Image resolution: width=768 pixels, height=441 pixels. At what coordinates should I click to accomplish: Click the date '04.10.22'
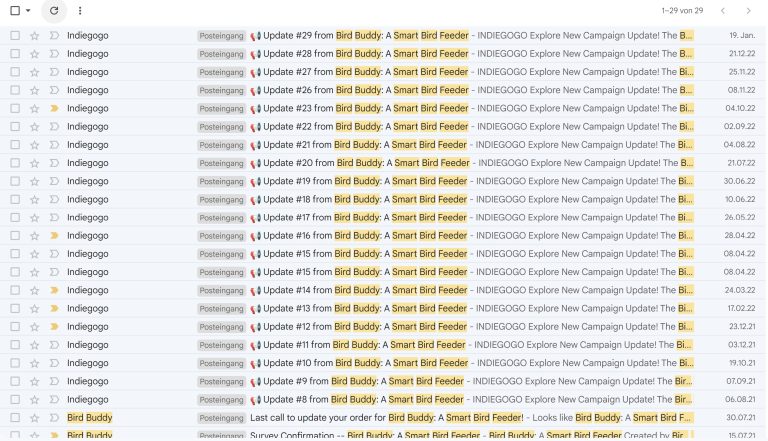pos(741,108)
